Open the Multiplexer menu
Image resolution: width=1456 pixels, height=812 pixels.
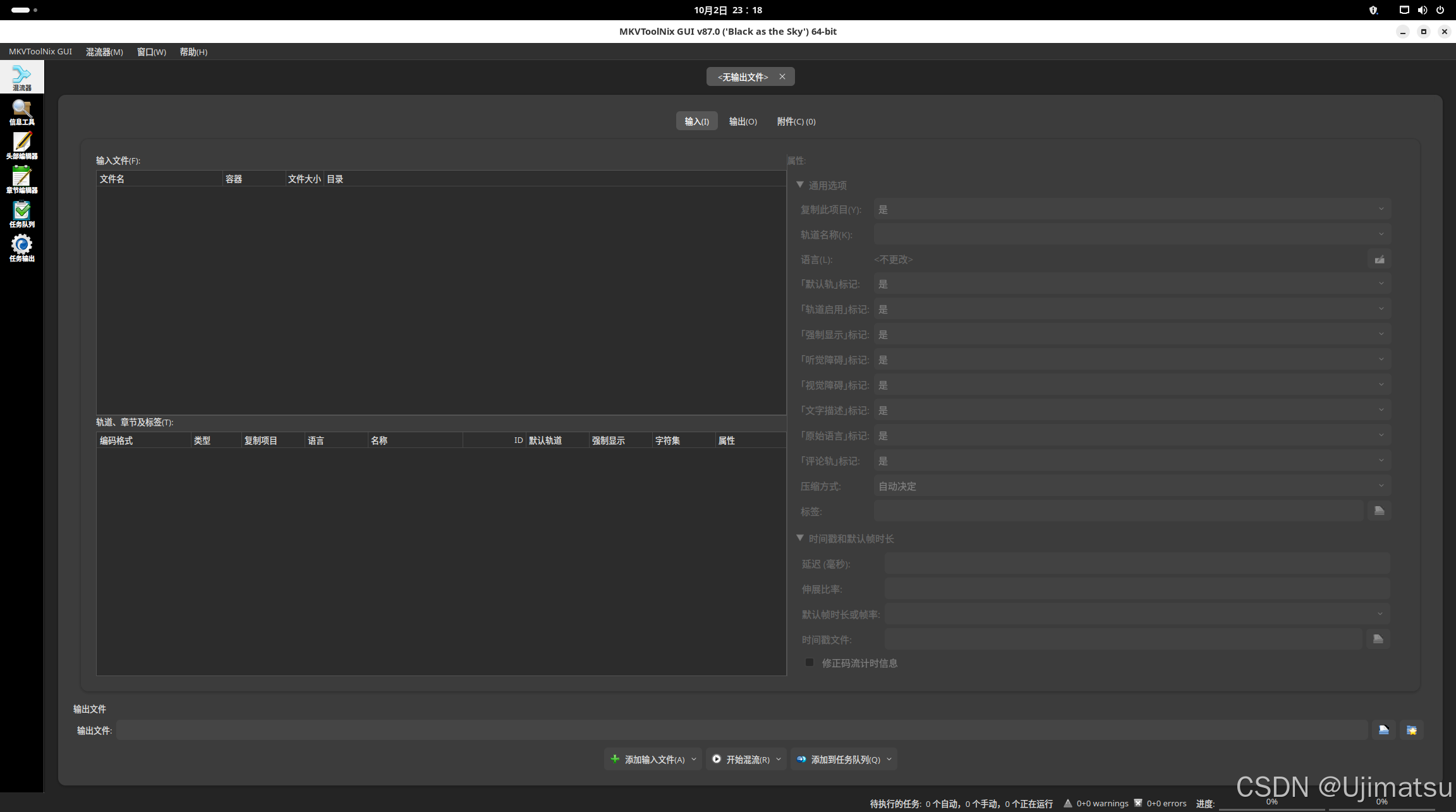pos(104,52)
